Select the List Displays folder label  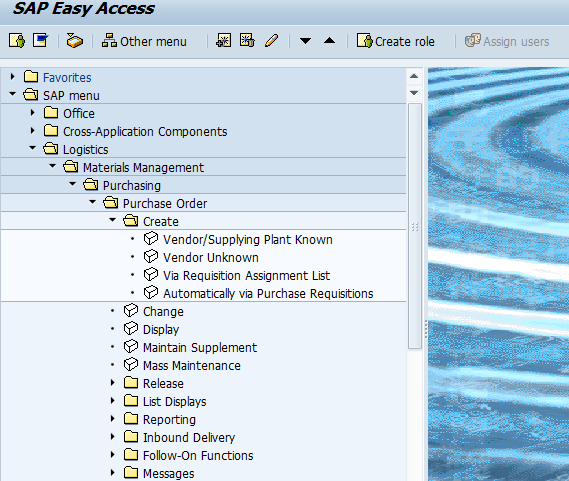[x=175, y=401]
